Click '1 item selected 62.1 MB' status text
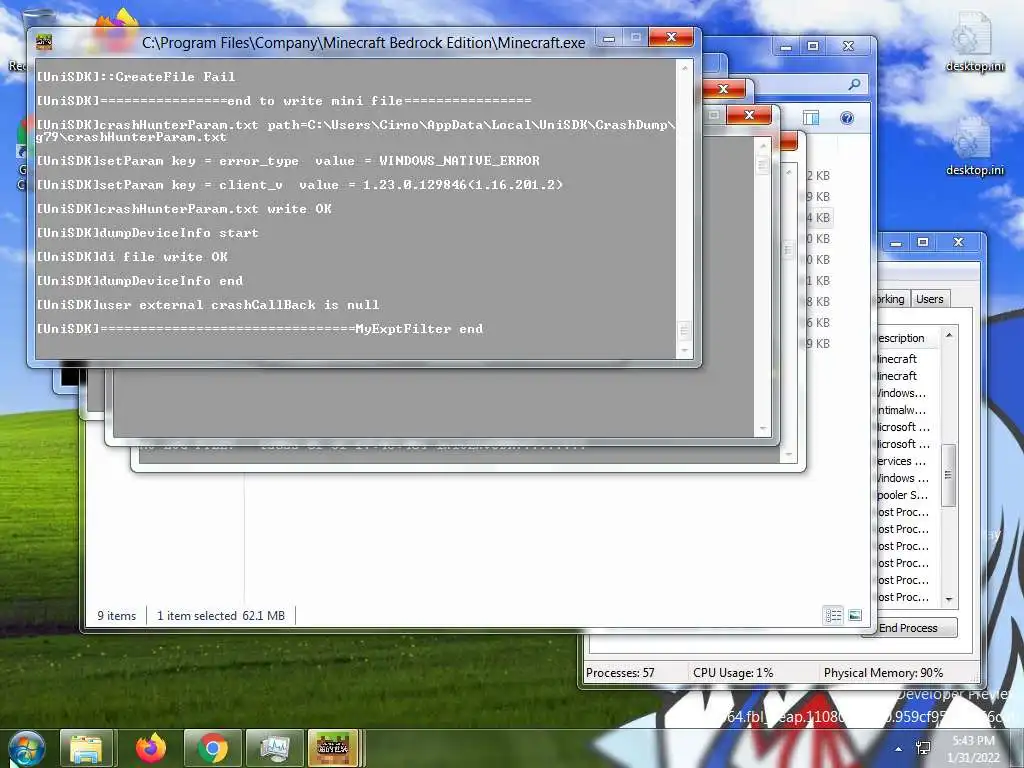 click(x=221, y=616)
